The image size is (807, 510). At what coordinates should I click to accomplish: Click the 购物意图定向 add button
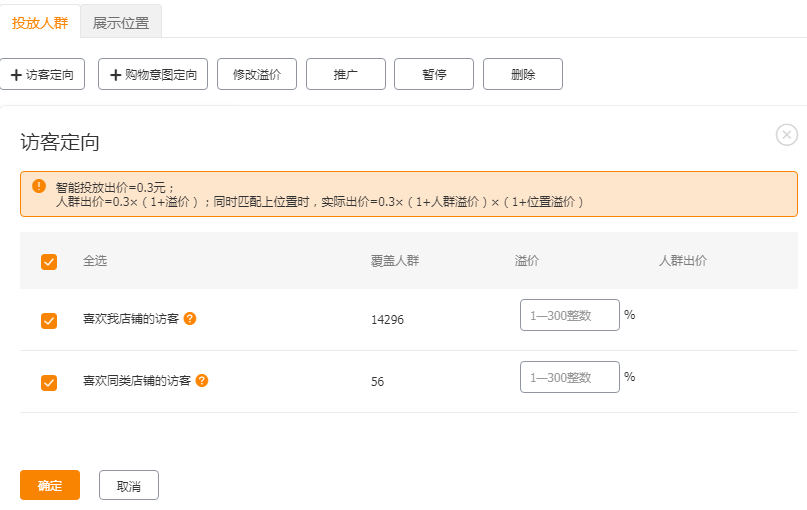click(x=153, y=75)
